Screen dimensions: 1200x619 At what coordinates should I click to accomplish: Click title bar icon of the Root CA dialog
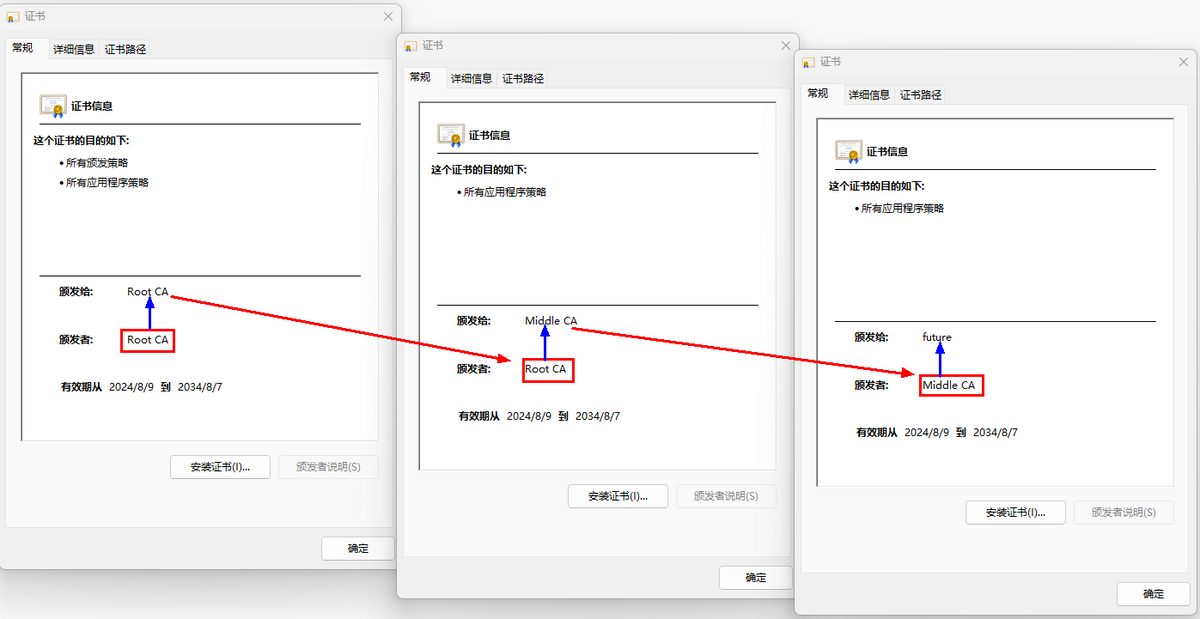click(x=13, y=17)
